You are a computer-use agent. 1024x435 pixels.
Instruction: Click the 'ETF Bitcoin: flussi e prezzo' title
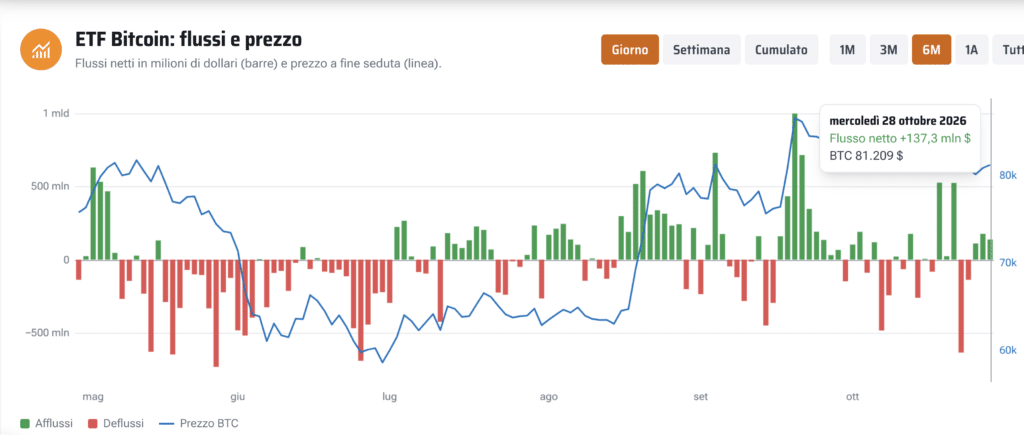point(188,40)
